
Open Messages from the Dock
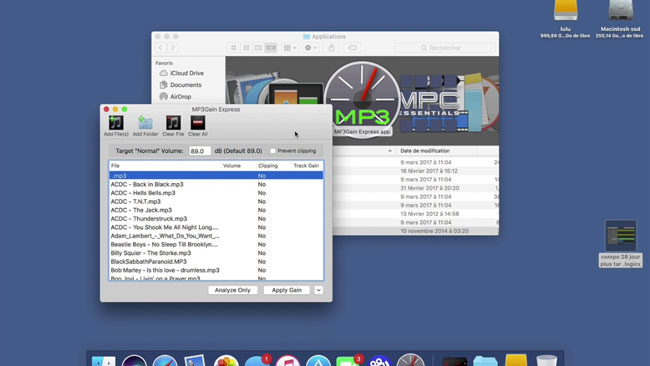(x=257, y=361)
